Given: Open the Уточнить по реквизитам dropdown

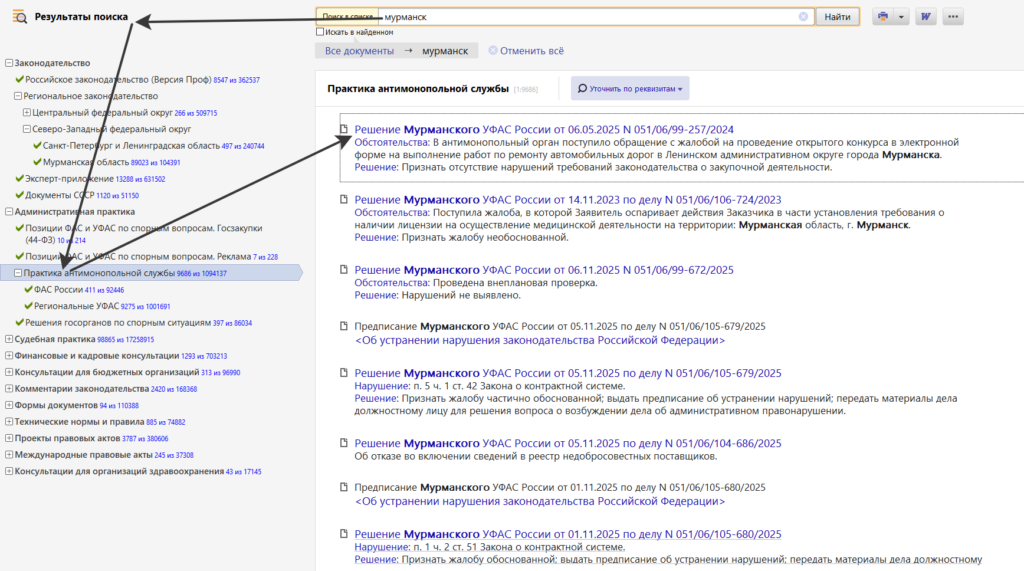Looking at the screenshot, I should [630, 89].
